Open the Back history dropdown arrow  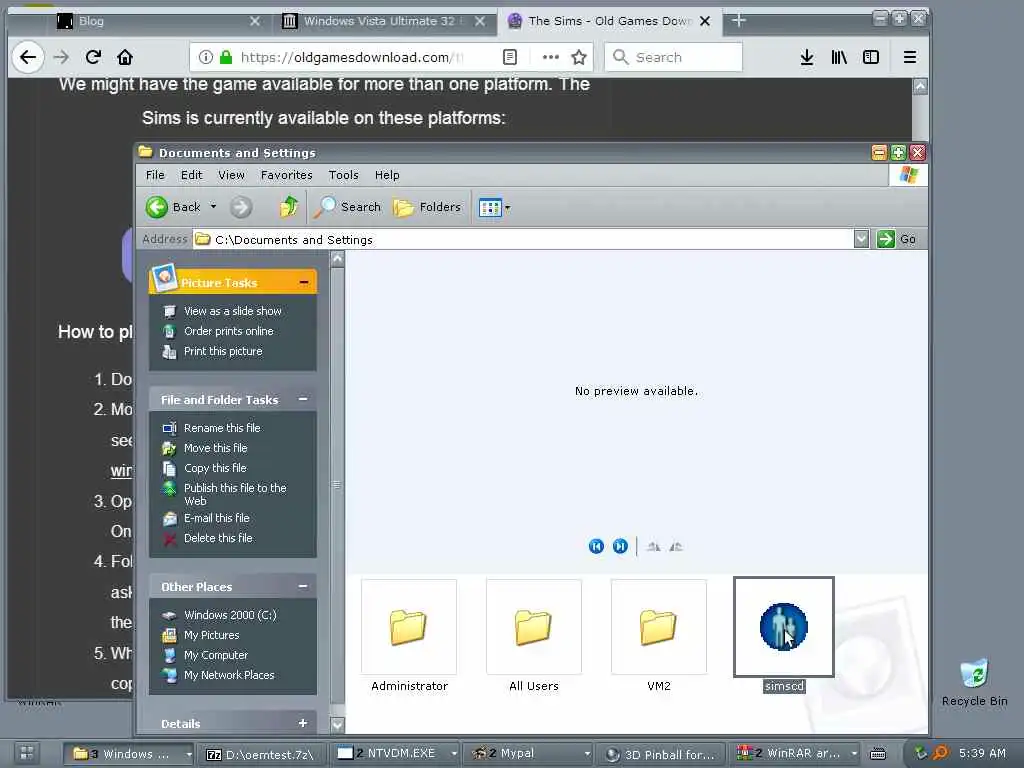click(213, 207)
